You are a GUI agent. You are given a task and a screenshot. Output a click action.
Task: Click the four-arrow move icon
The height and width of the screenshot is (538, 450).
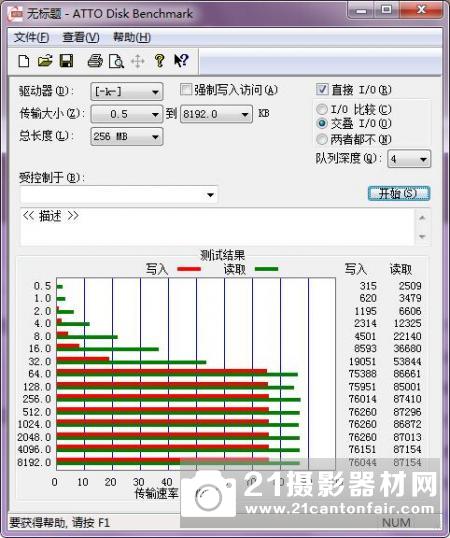click(x=138, y=62)
